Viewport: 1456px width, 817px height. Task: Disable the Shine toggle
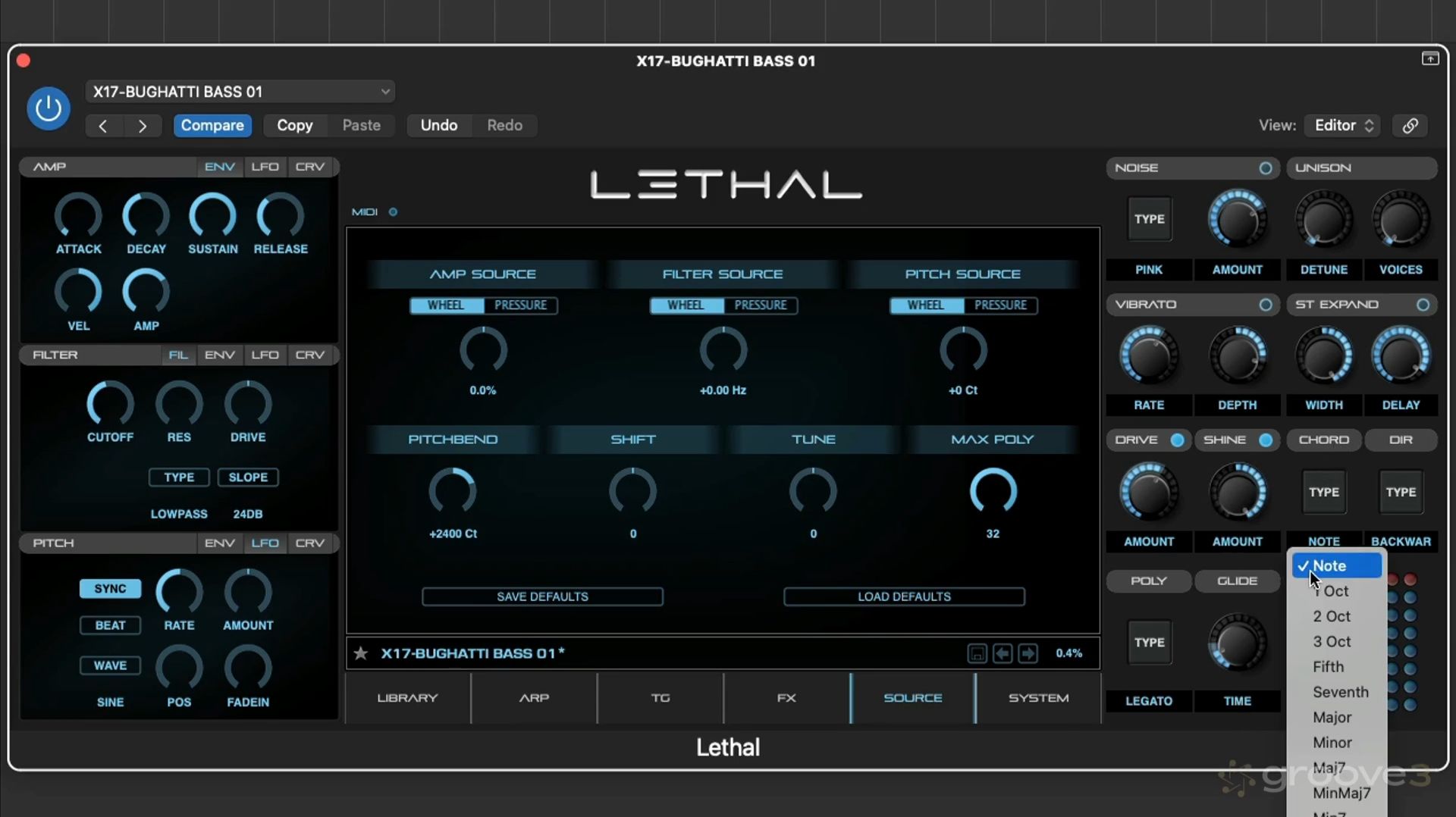click(1266, 440)
